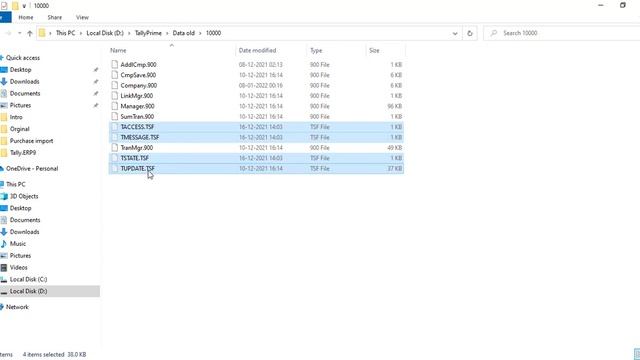Open the quick access toolbar dropdown arrow
The width and height of the screenshot is (640, 360).
(x=24, y=6)
